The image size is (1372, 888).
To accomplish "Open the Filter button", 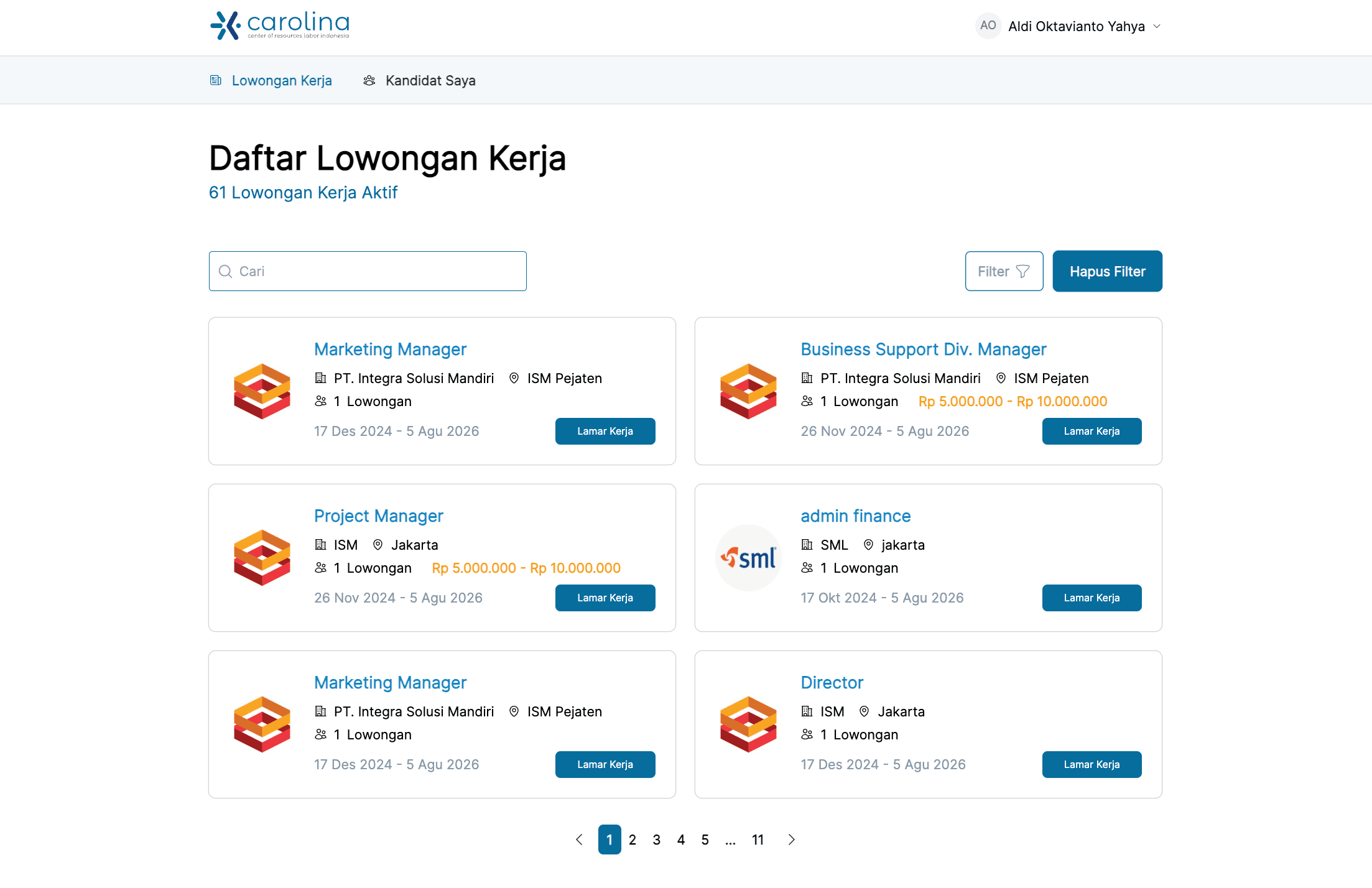I will 1004,271.
